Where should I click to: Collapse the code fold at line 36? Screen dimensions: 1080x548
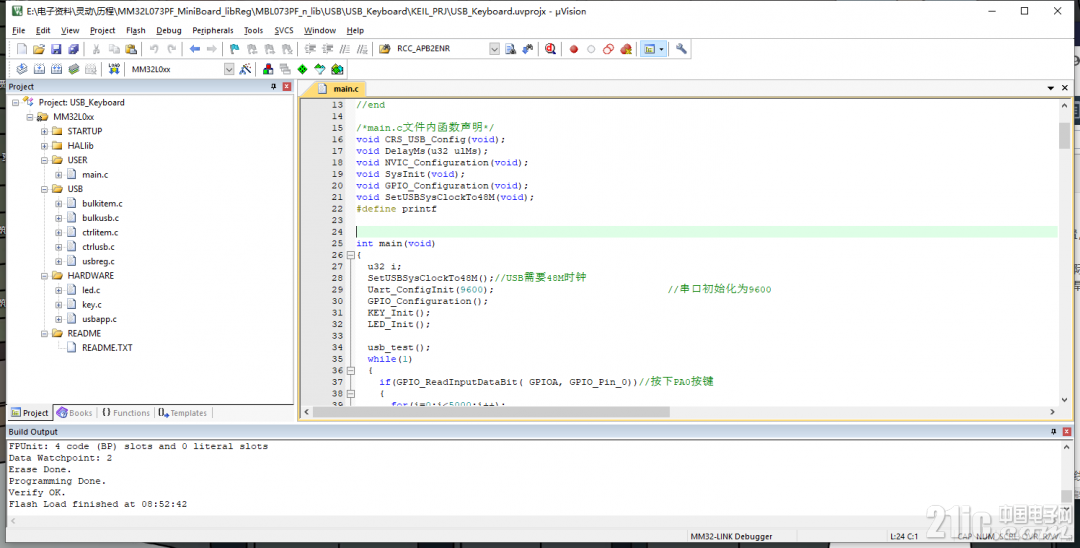(351, 370)
